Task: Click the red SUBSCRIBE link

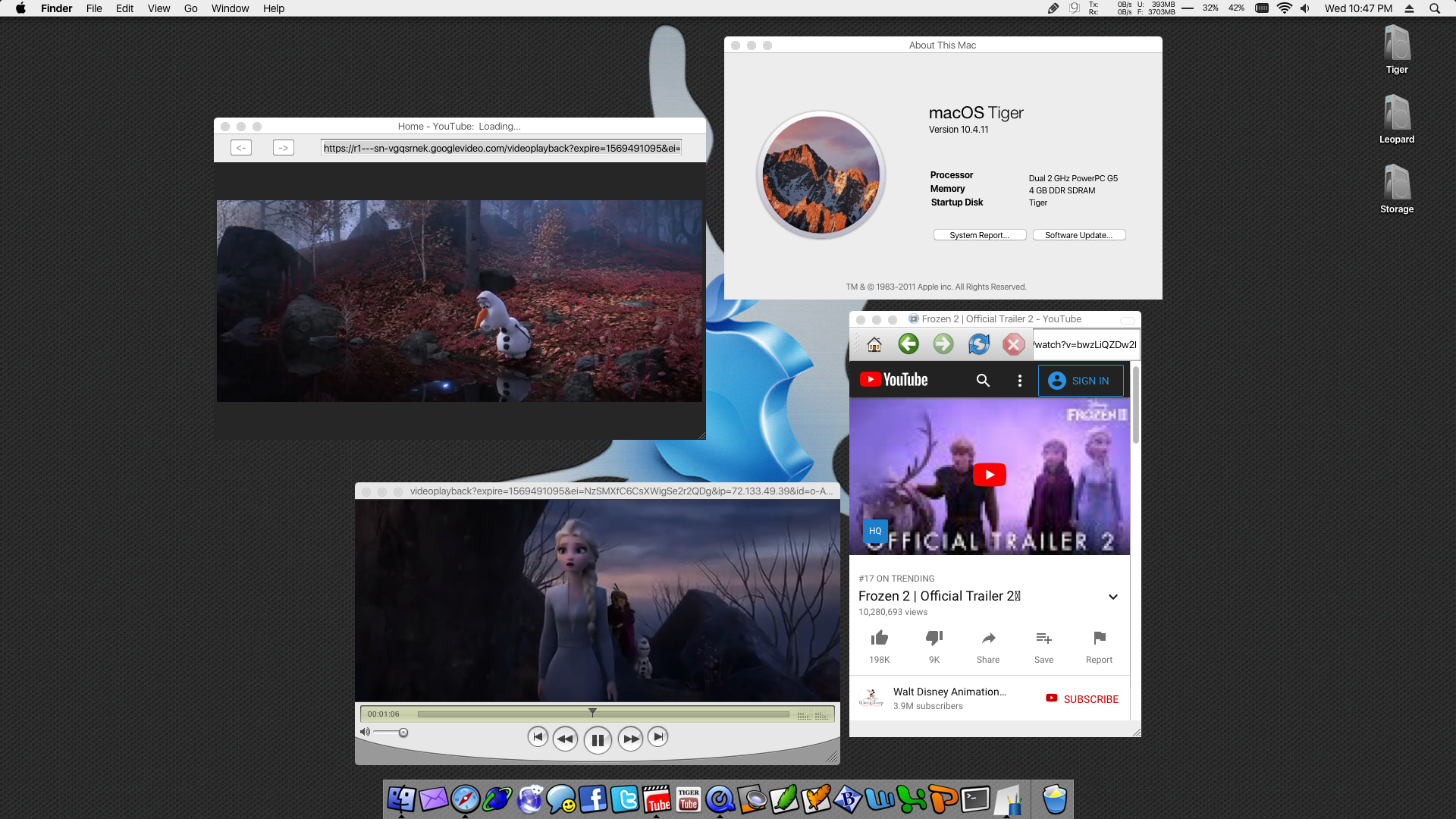Action: point(1090,699)
